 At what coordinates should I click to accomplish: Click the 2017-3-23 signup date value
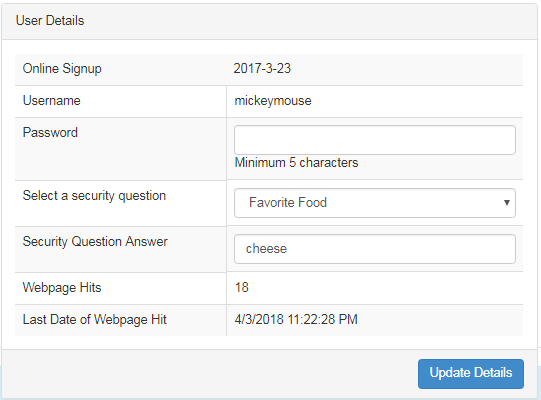[x=262, y=68]
